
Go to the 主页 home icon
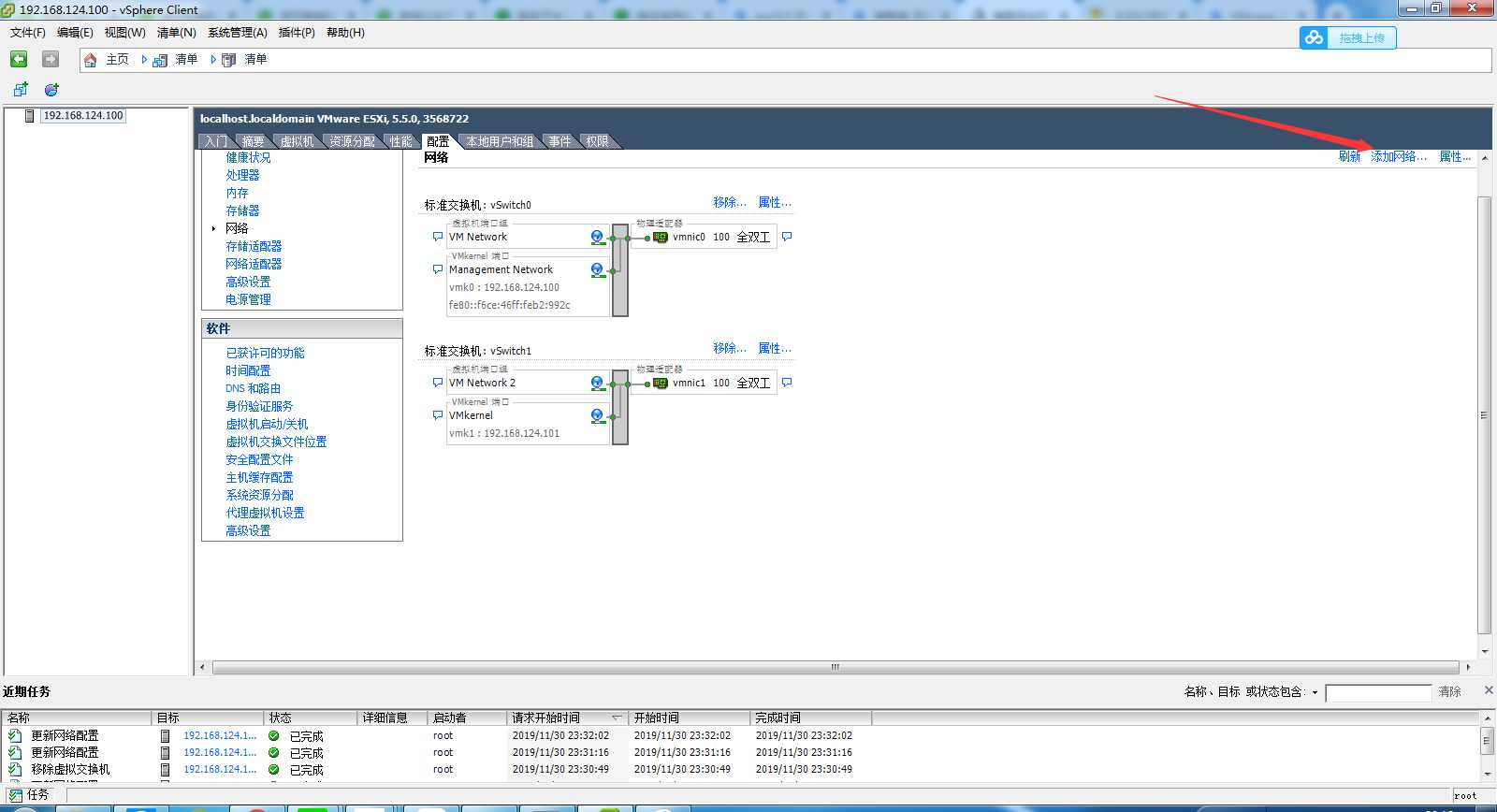coord(91,60)
